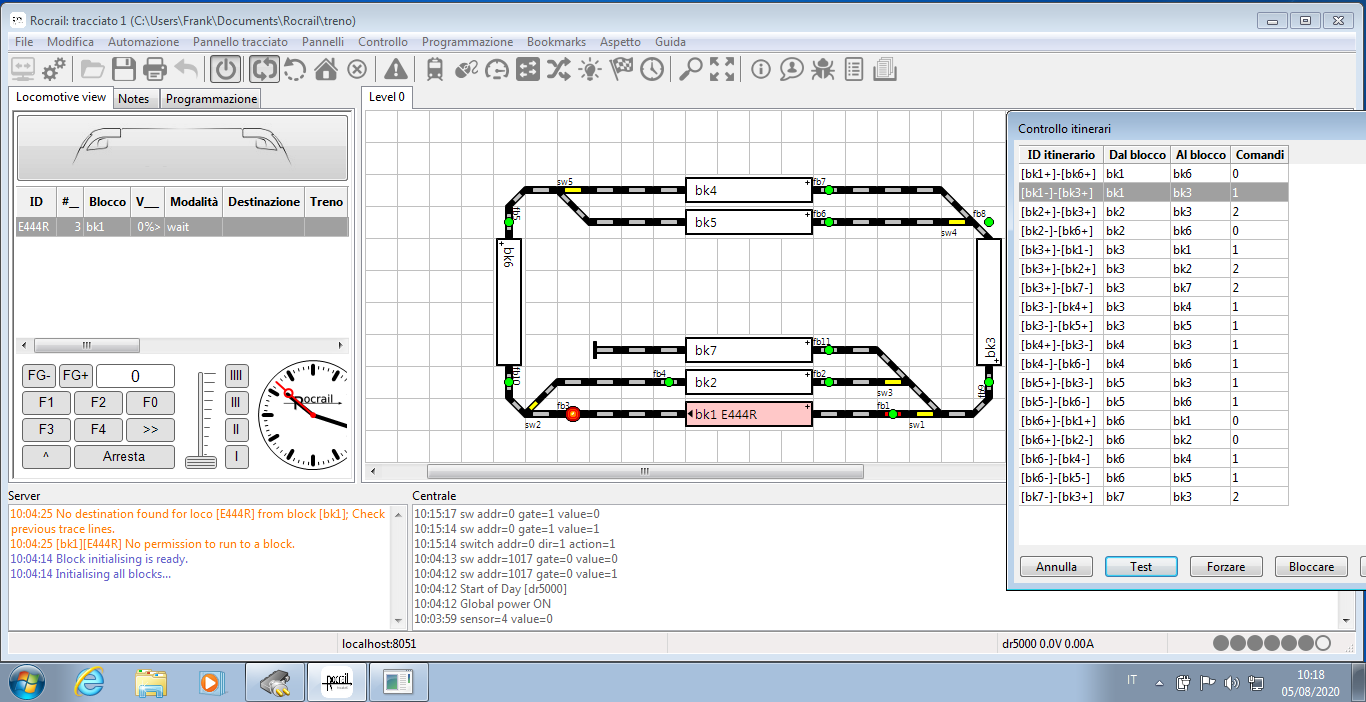This screenshot has height=702, width=1366.
Task: Open the Programmazione menu in menu bar
Action: tap(467, 42)
